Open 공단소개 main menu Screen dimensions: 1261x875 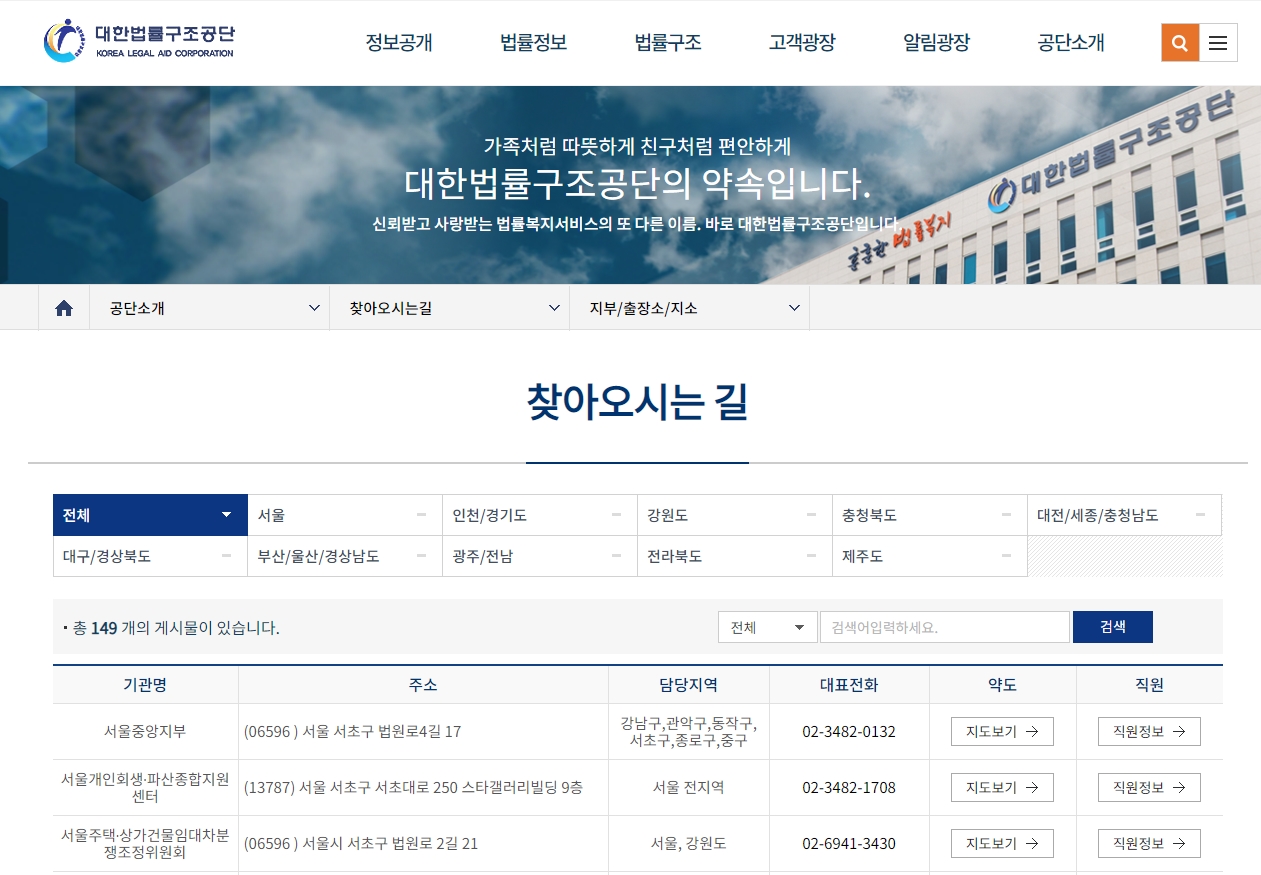click(x=1071, y=42)
